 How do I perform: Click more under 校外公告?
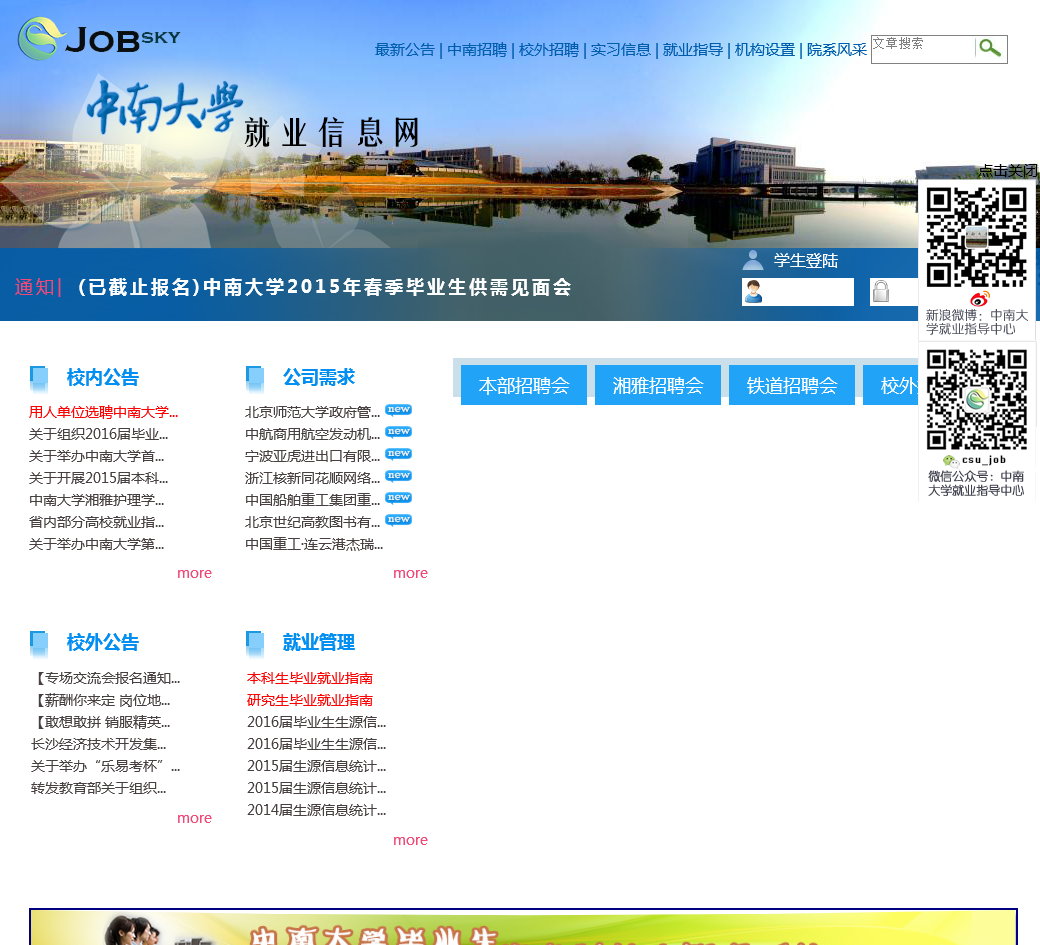tap(194, 818)
